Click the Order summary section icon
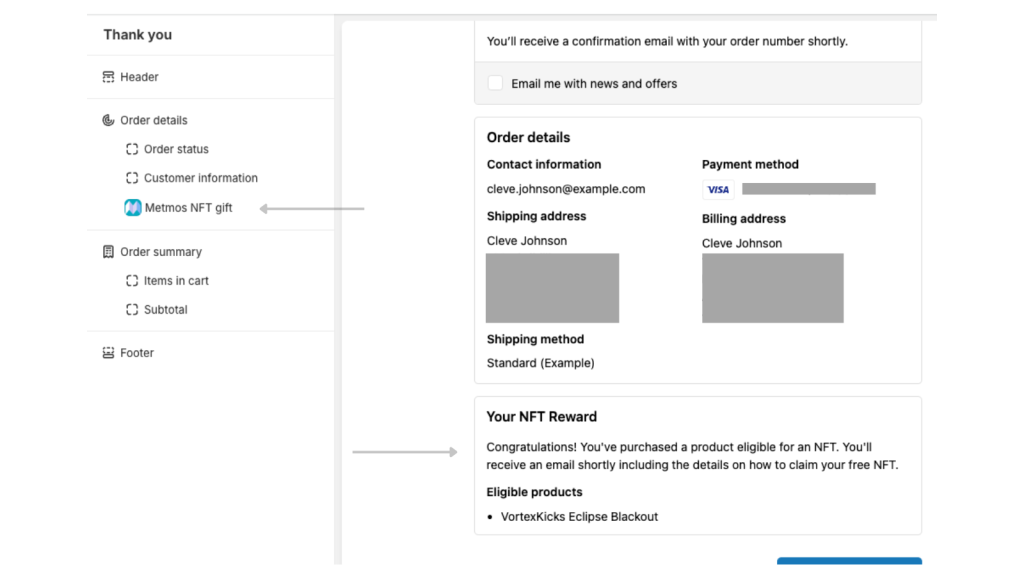The height and width of the screenshot is (576, 1024). [108, 252]
